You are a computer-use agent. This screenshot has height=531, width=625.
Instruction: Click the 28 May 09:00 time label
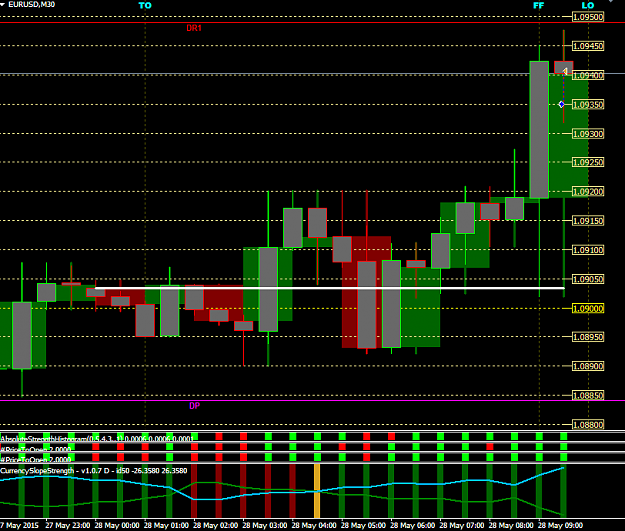(x=560, y=525)
